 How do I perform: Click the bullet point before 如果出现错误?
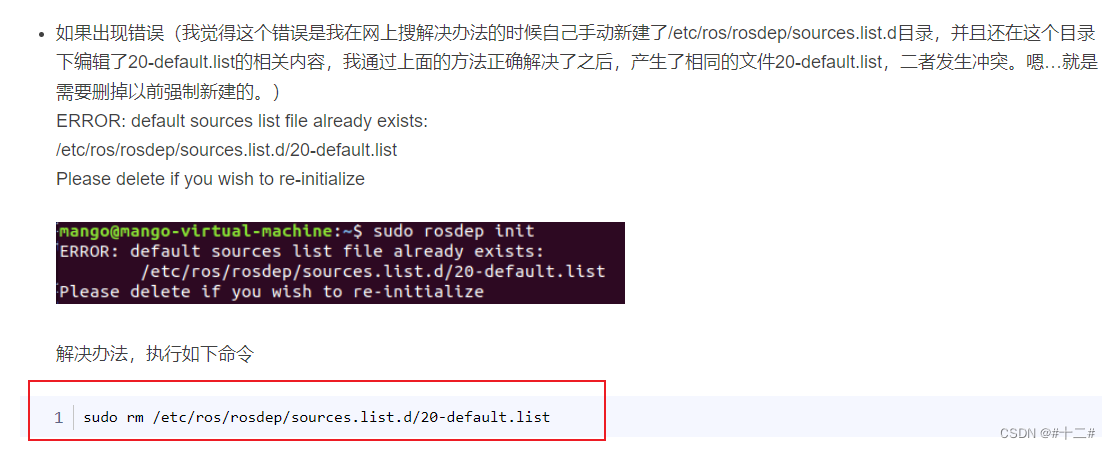[42, 34]
